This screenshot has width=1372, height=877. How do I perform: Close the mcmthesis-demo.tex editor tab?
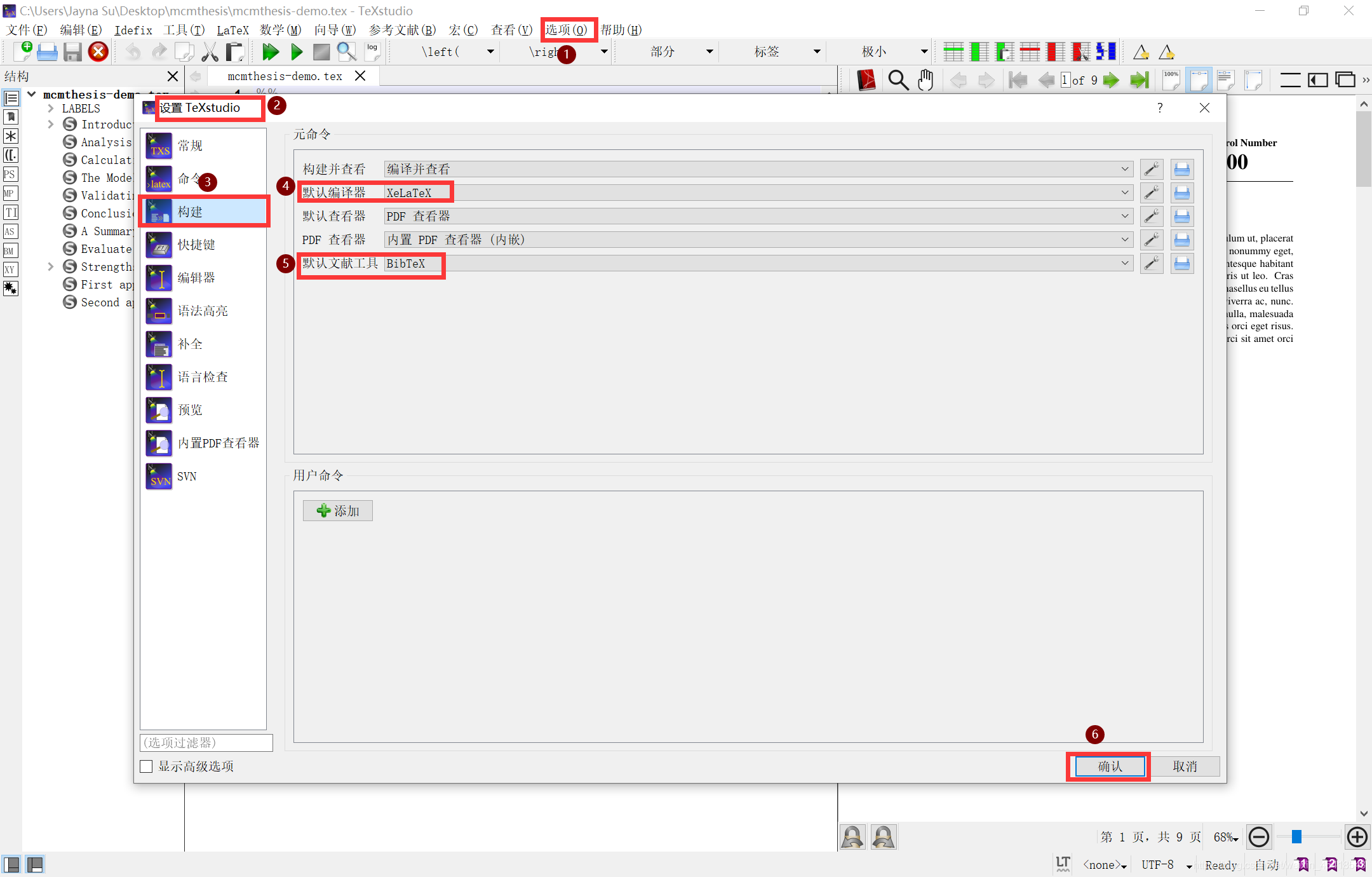coord(360,76)
